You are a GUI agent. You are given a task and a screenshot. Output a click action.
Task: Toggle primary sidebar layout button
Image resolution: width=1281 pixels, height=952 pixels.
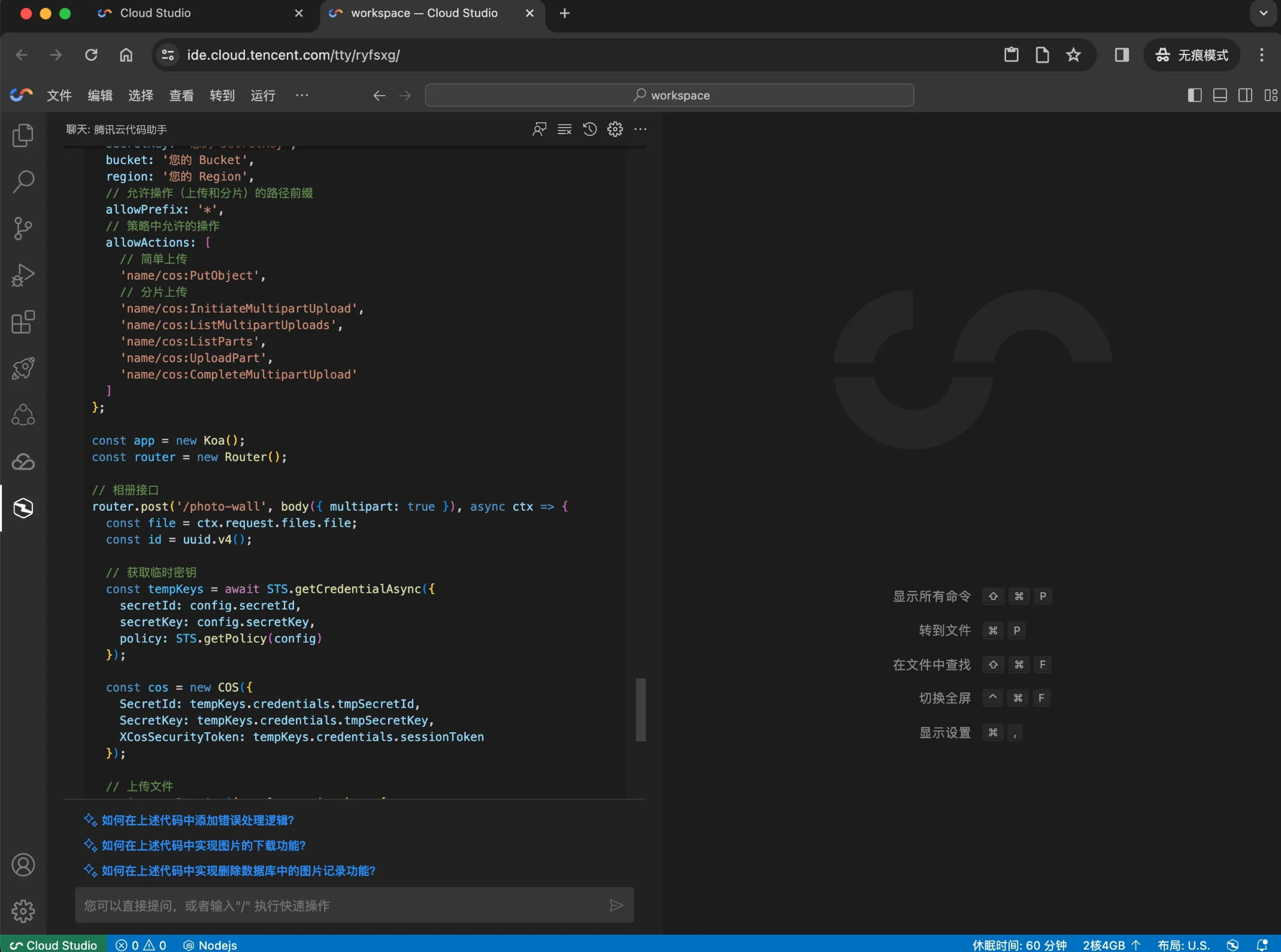pos(1194,95)
